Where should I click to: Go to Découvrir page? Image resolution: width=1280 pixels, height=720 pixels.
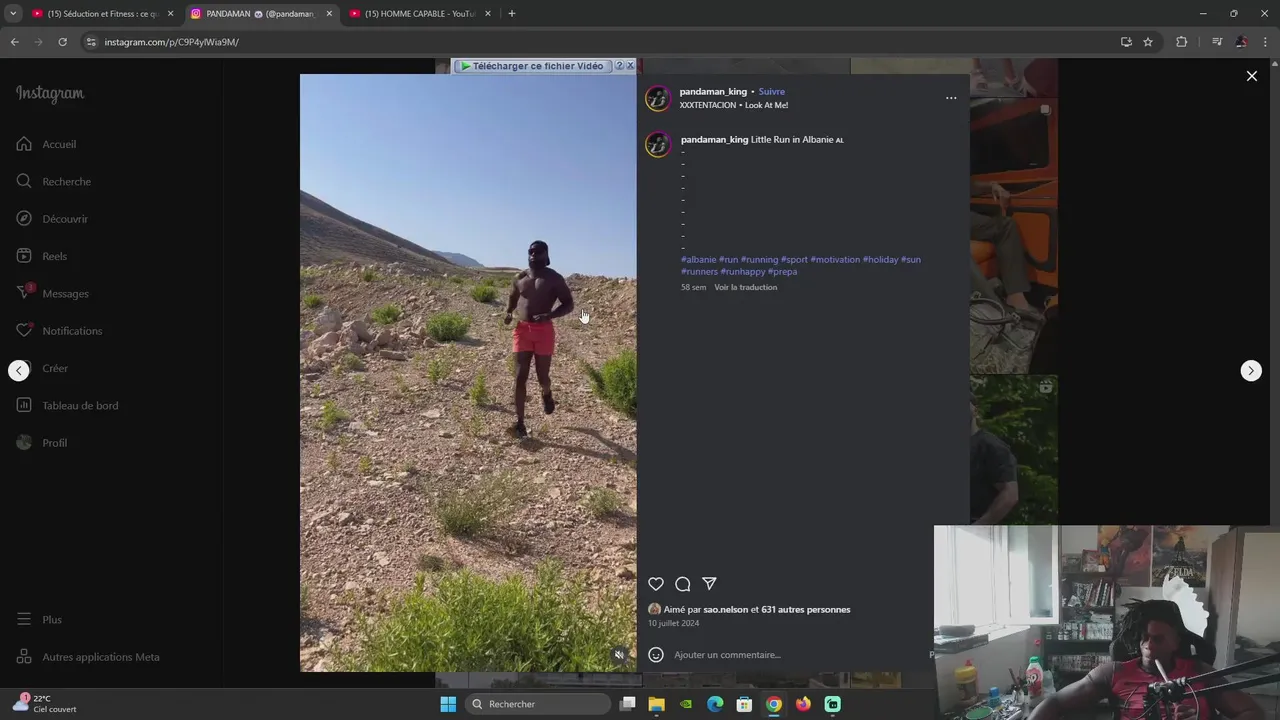tap(52, 219)
